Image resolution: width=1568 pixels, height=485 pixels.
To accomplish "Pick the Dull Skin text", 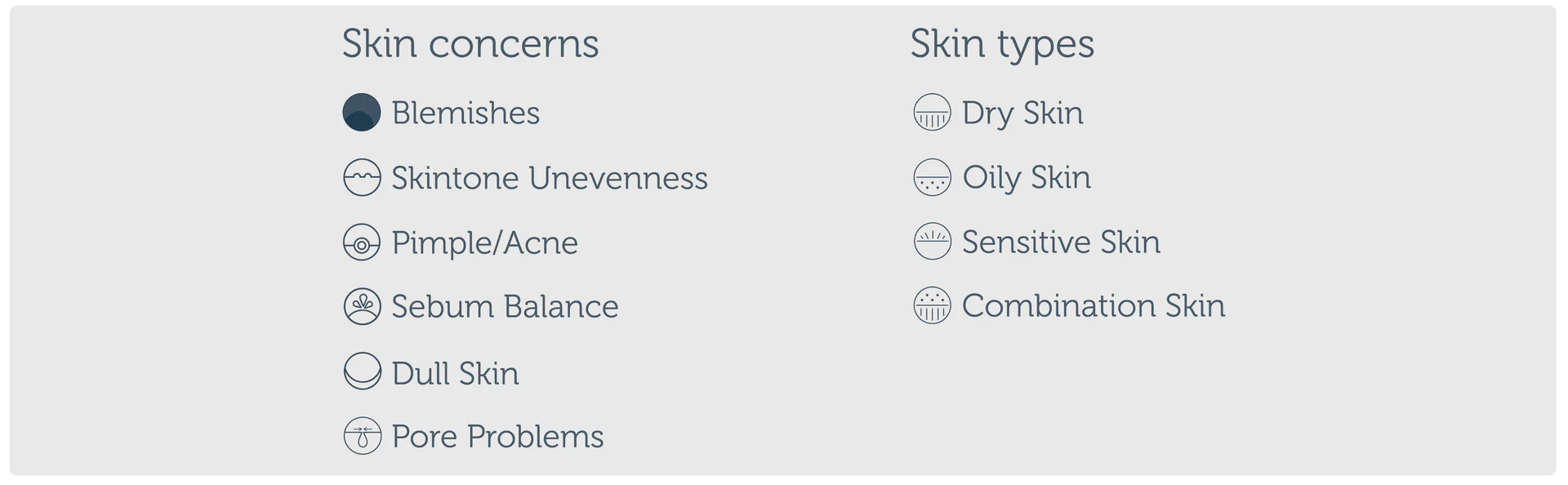I will [455, 373].
